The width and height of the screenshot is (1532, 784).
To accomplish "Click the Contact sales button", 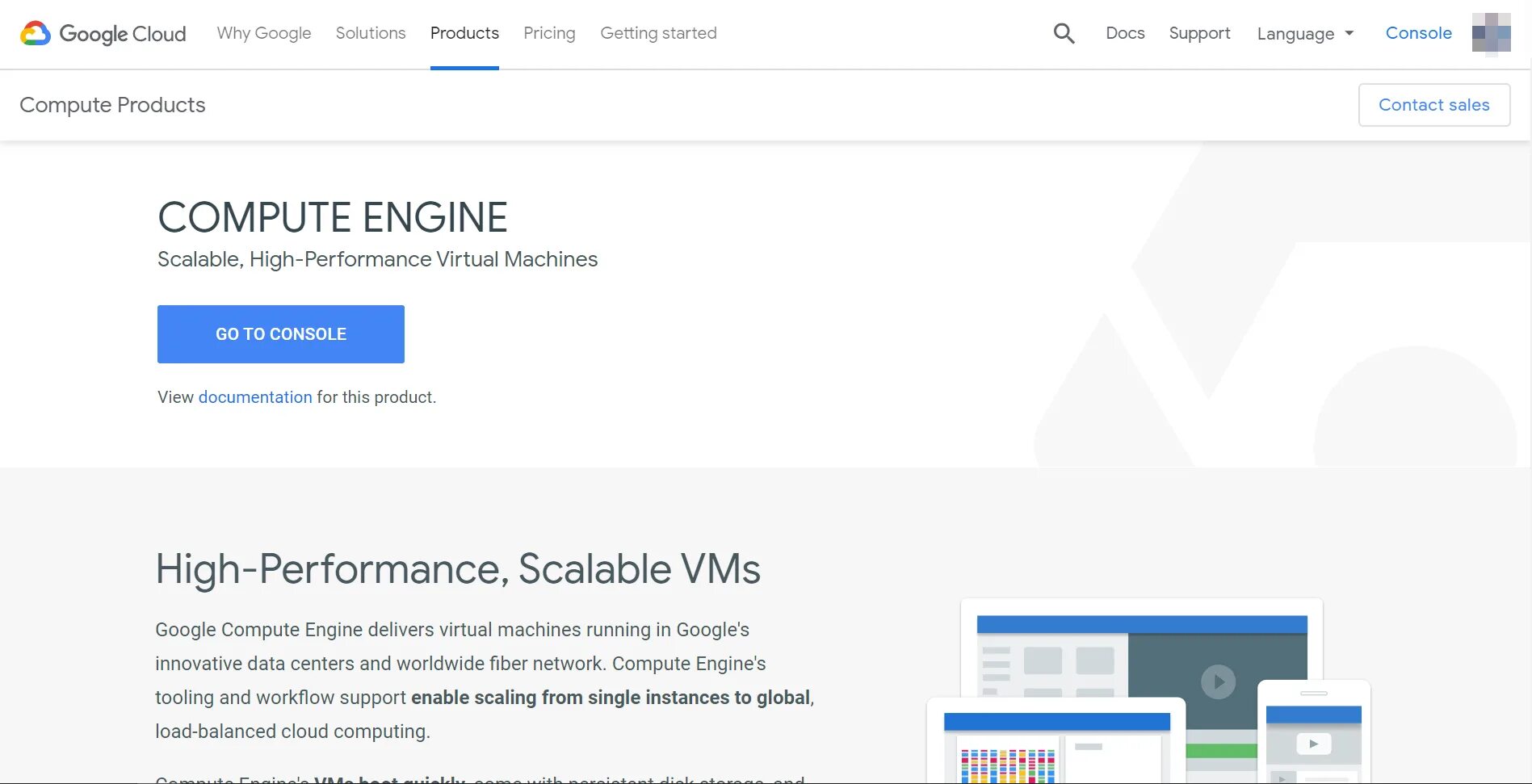I will pyautogui.click(x=1433, y=105).
